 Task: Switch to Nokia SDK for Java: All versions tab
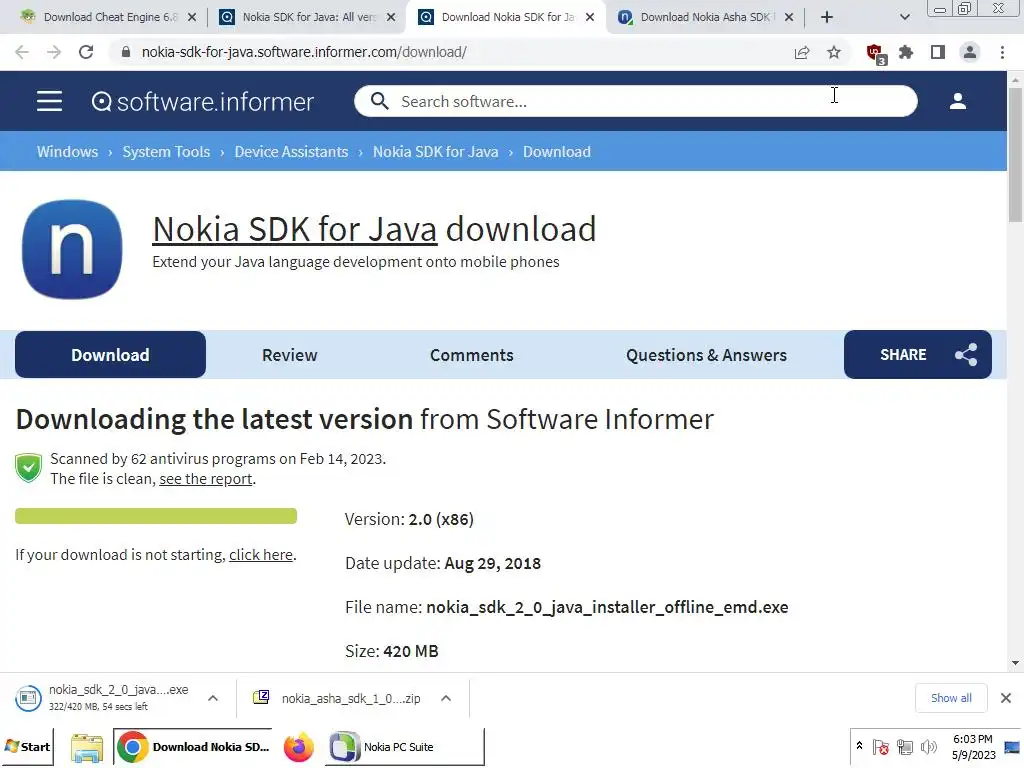(308, 17)
